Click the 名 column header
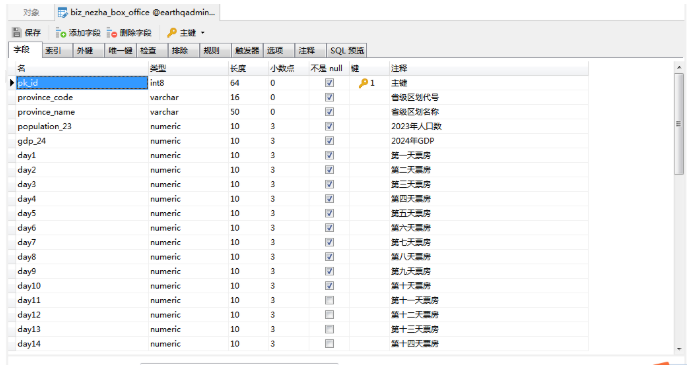Screen dimensions: 687x368 (x=82, y=68)
